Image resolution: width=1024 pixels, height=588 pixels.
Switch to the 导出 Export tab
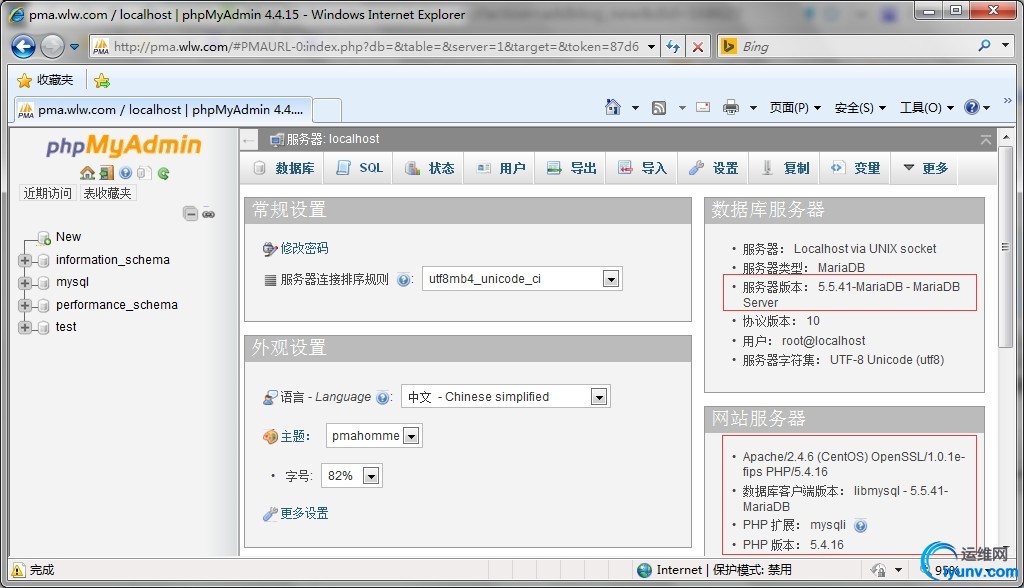(x=572, y=168)
